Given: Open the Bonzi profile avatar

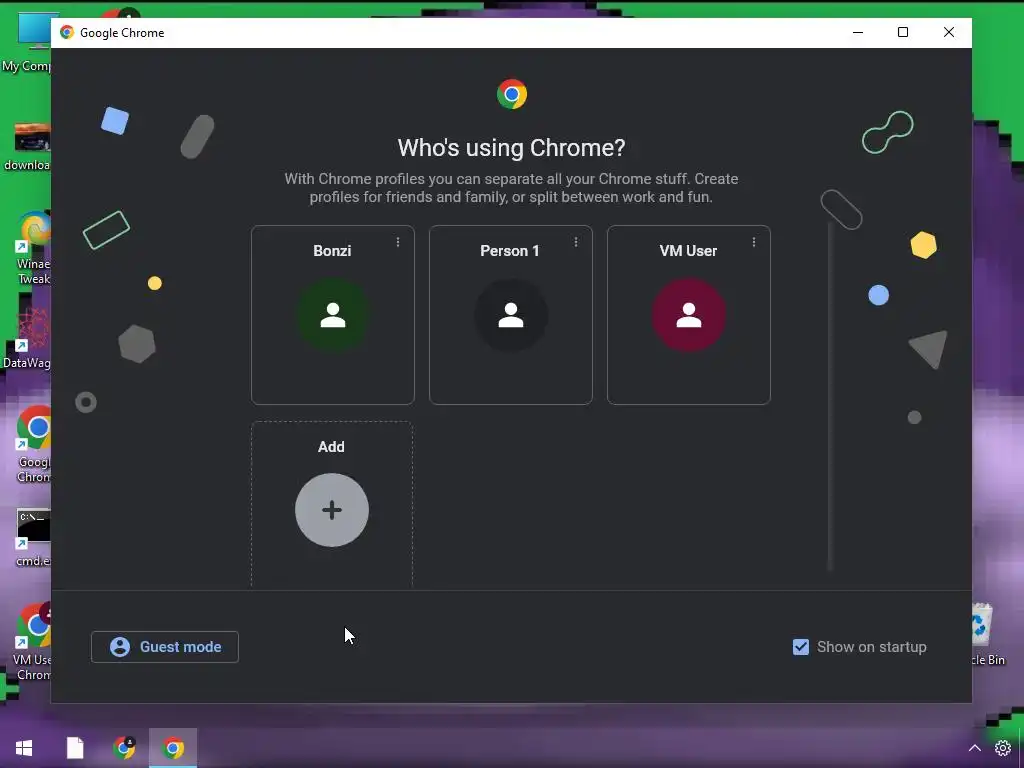Looking at the screenshot, I should pos(332,315).
